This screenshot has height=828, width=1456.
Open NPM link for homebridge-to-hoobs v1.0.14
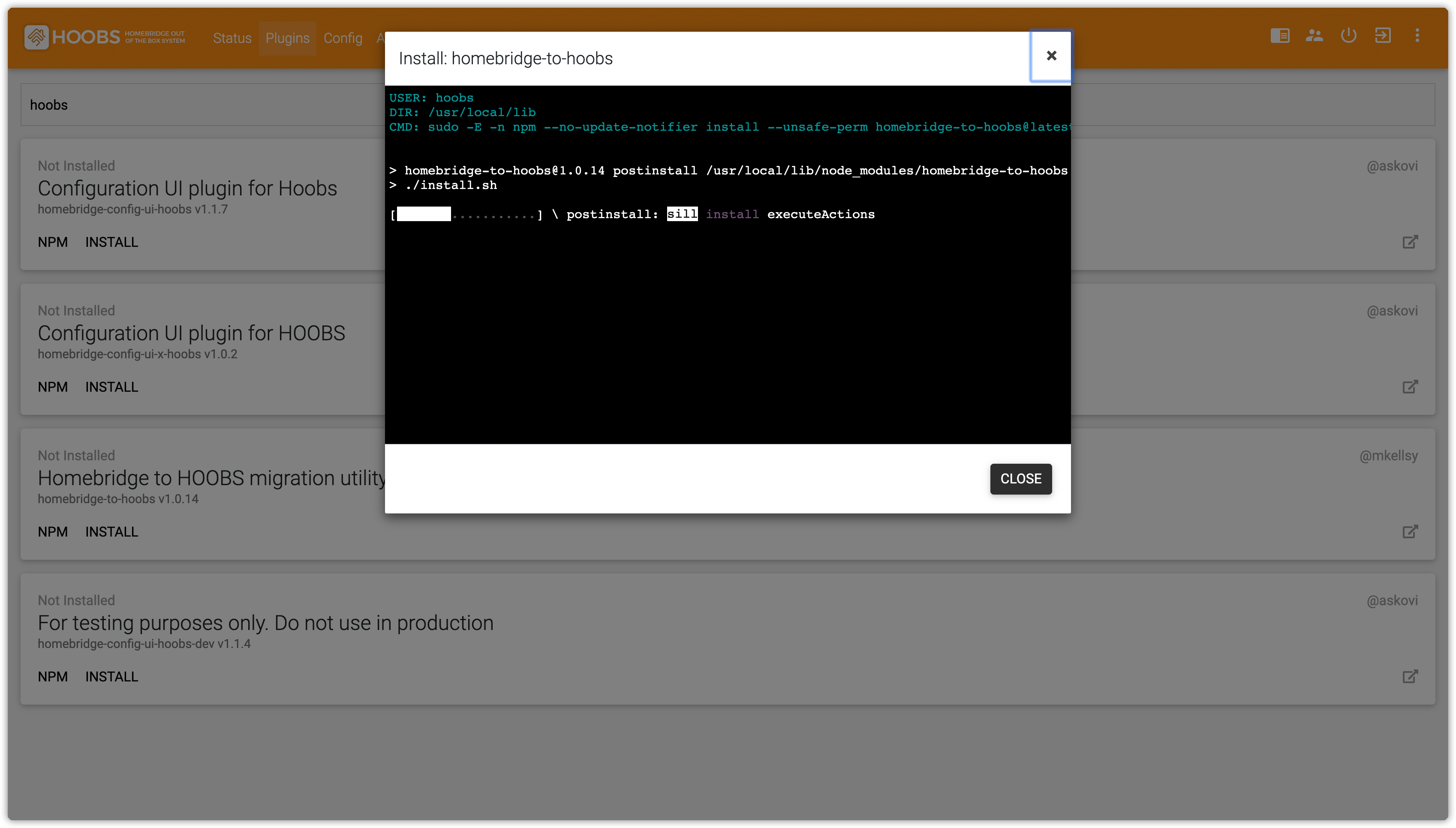(52, 532)
